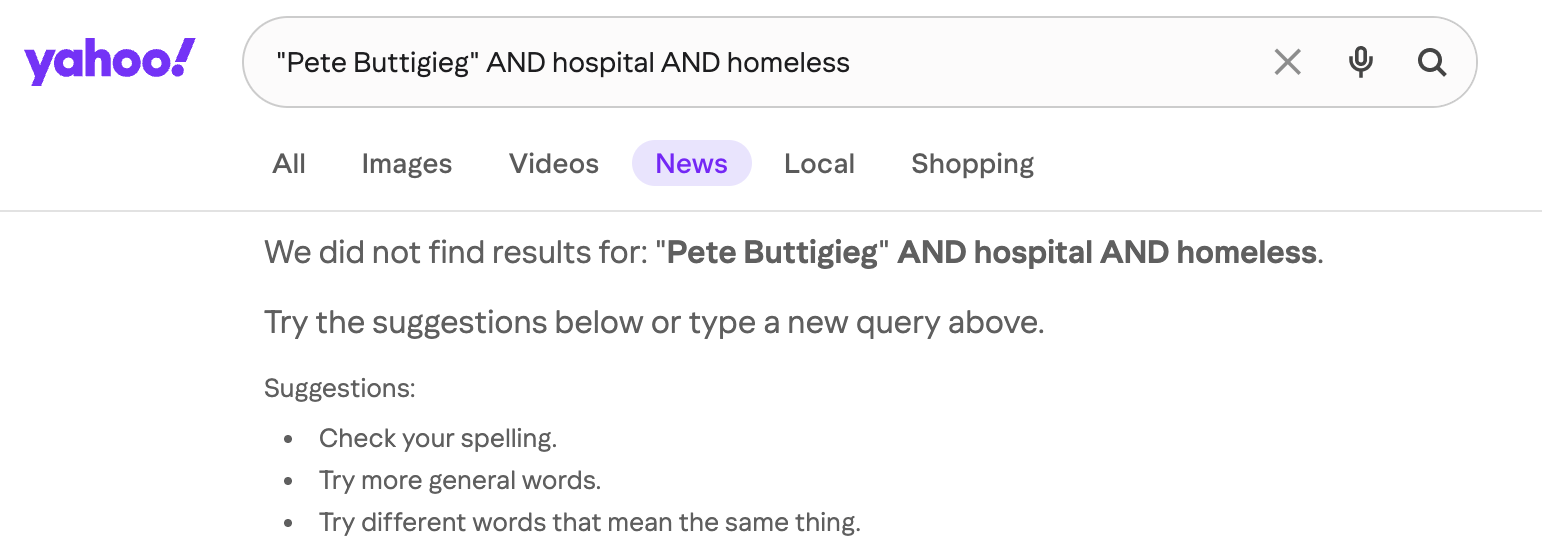Click bolded 'Pete Buttigieg' in no-results message
The width and height of the screenshot is (1542, 558).
tap(772, 253)
